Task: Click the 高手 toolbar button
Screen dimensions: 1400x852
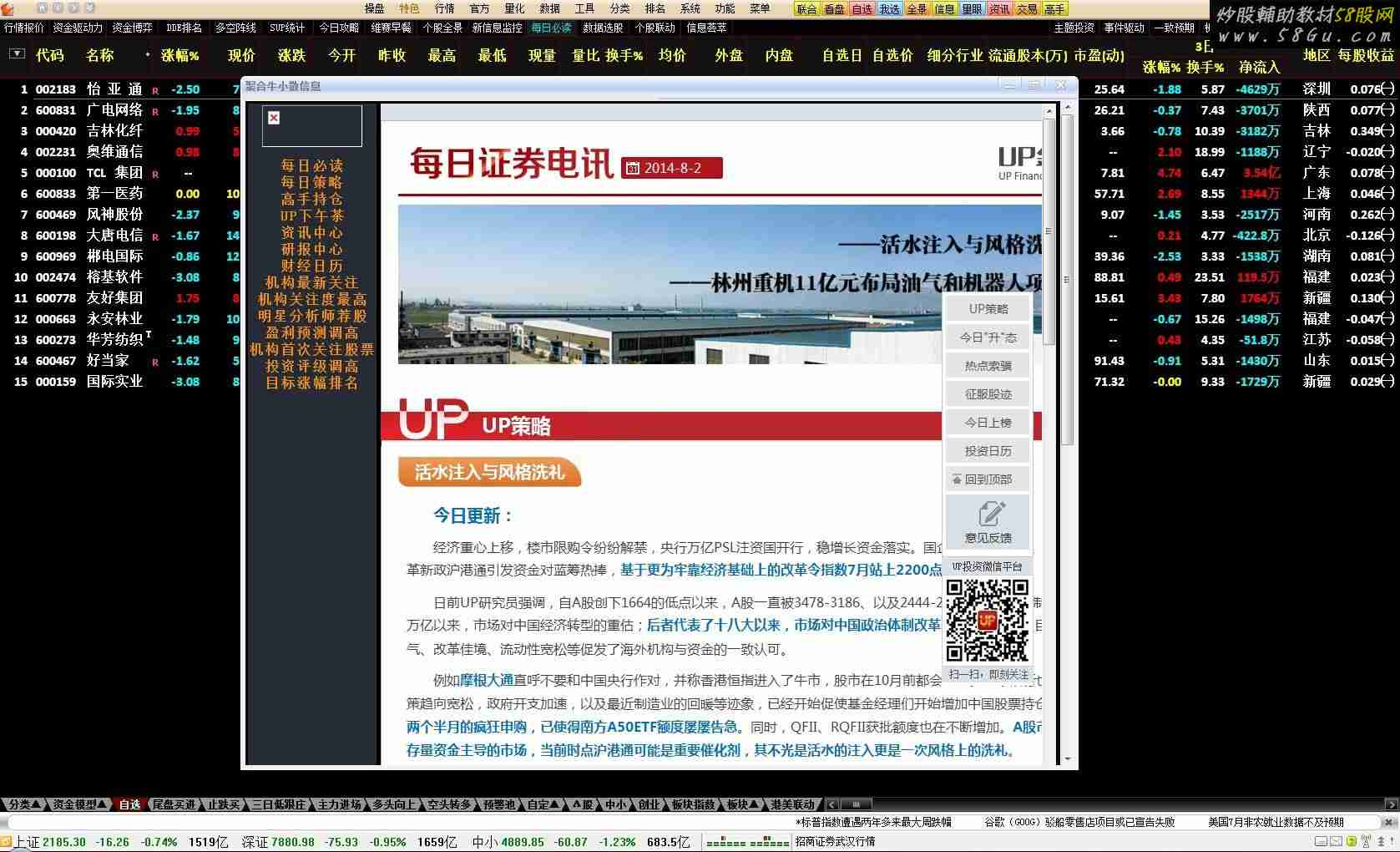Action: [1054, 9]
